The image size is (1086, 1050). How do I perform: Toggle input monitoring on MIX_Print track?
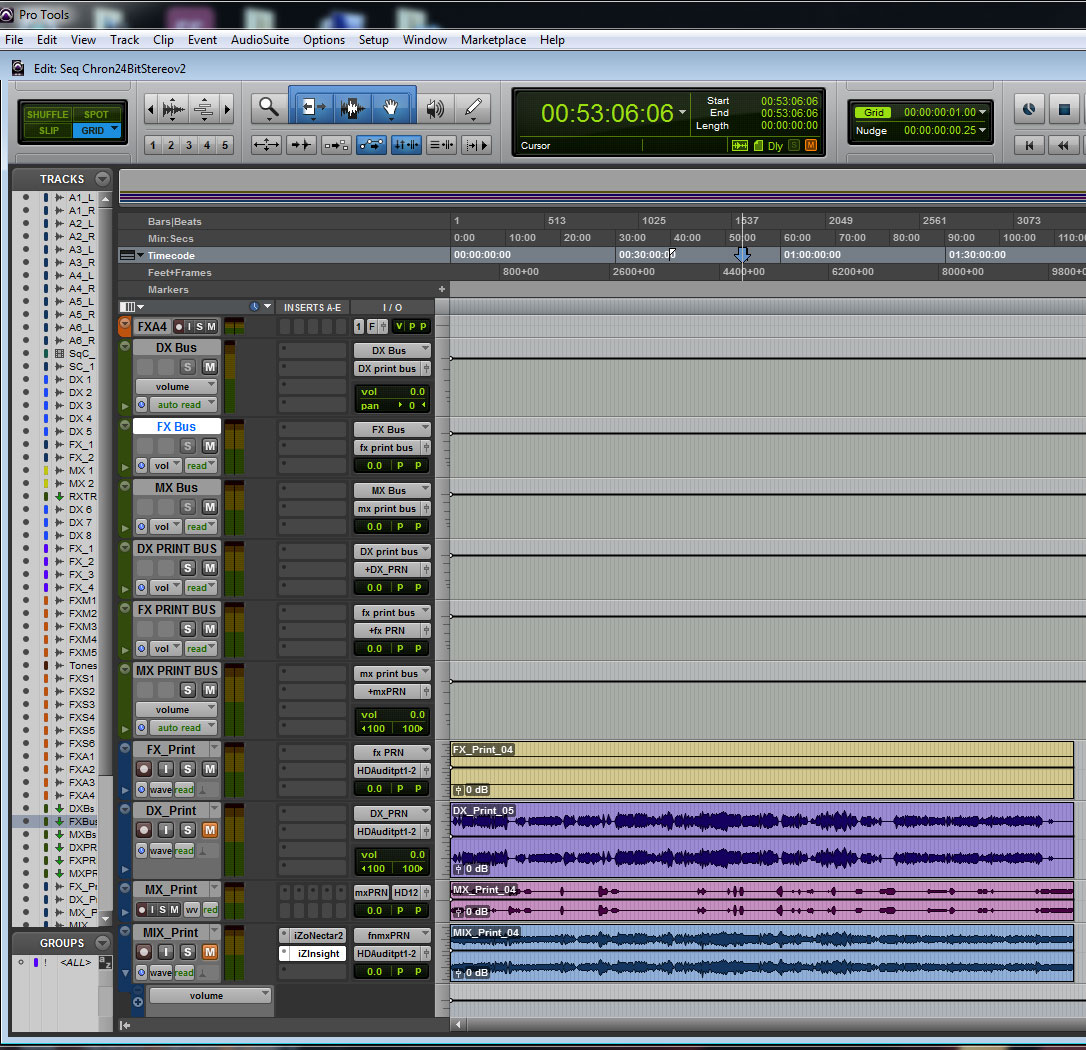coord(166,952)
